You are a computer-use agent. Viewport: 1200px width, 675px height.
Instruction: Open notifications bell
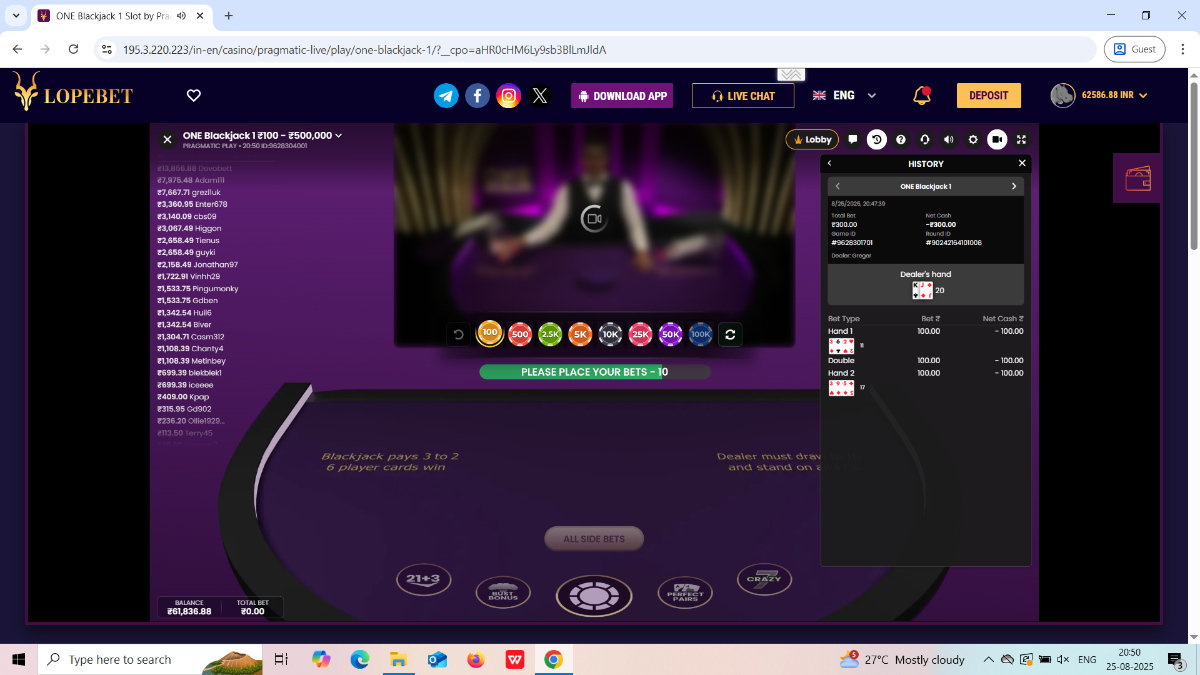click(922, 96)
